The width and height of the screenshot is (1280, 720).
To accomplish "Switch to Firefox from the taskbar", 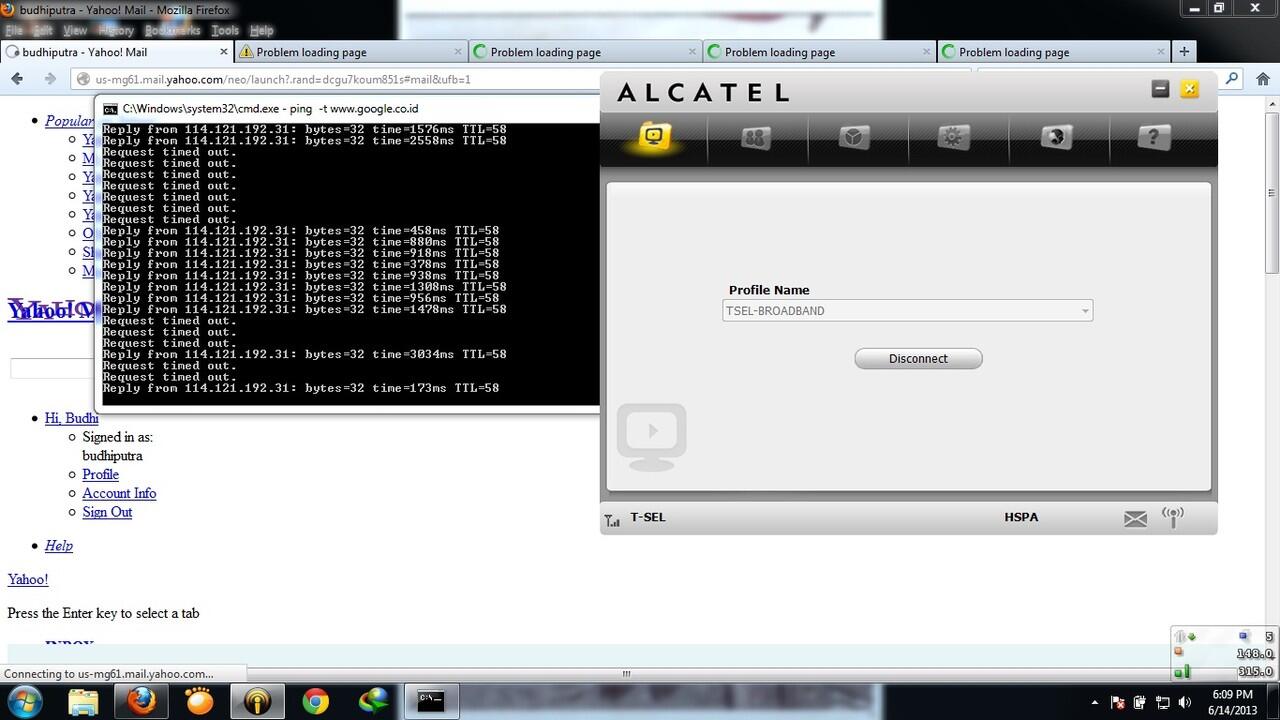I will [141, 700].
